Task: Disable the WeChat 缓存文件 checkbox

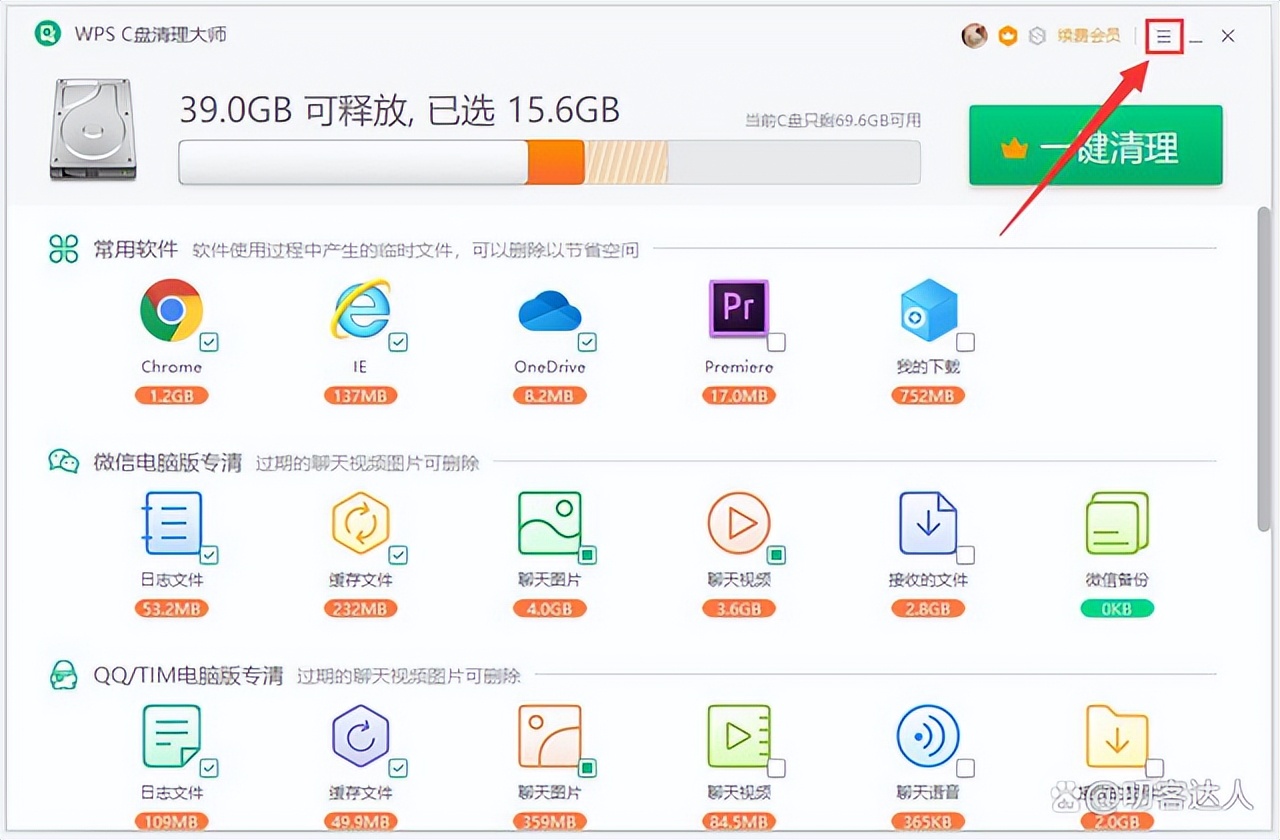Action: point(398,555)
